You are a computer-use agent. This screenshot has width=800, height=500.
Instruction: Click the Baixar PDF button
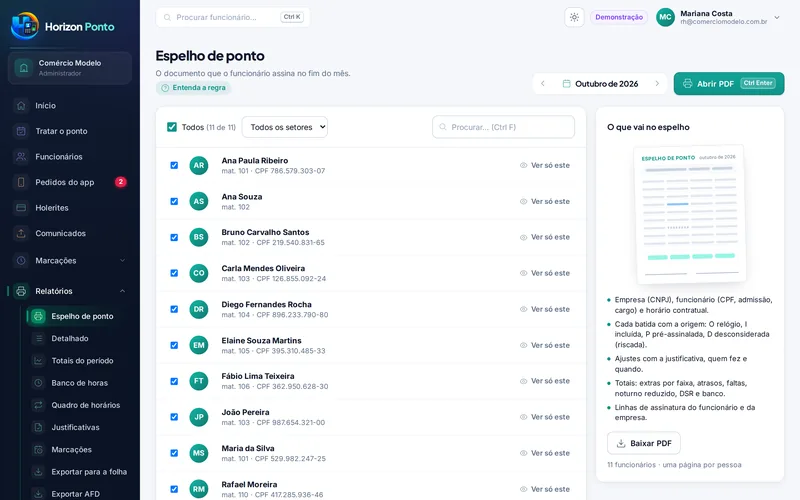point(643,443)
